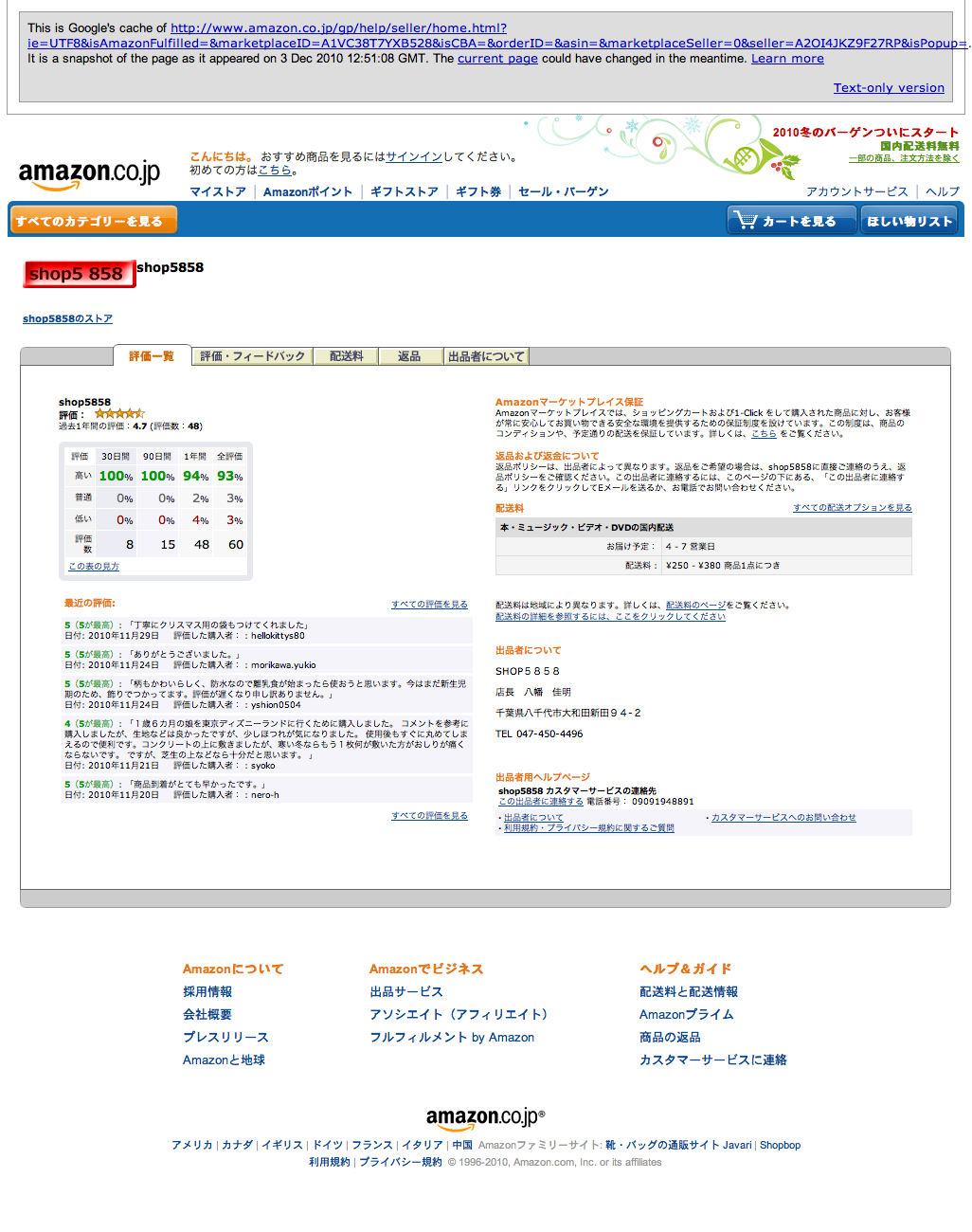Open ギフトストア in the header nav
The width and height of the screenshot is (972, 1232).
(405, 191)
